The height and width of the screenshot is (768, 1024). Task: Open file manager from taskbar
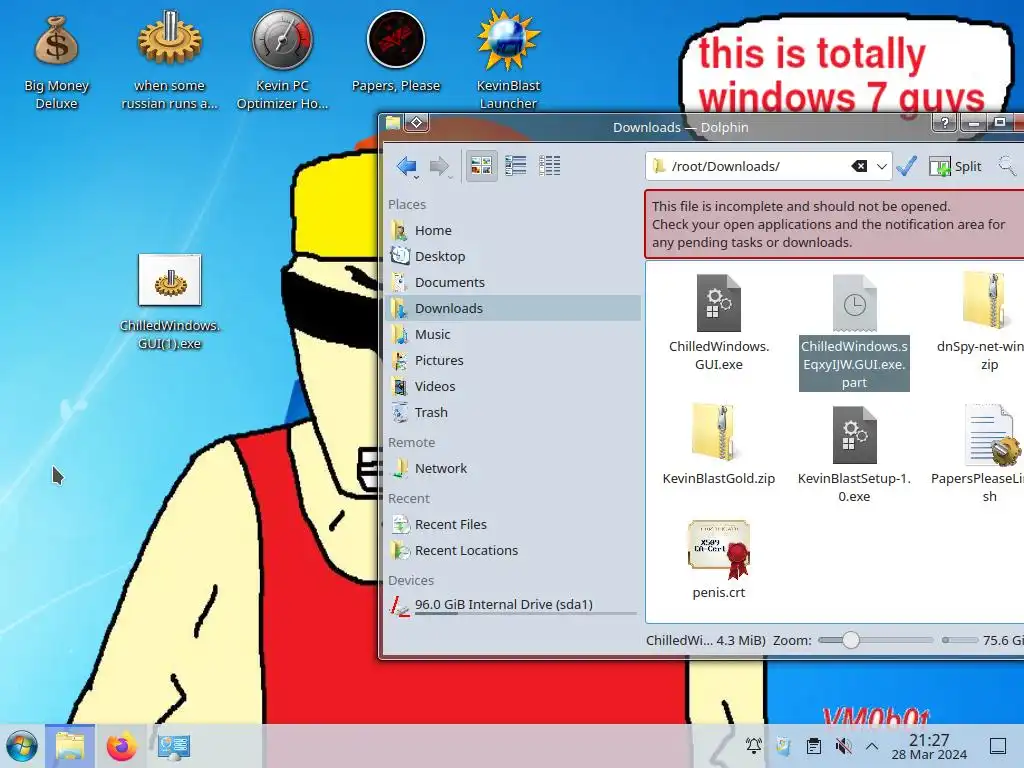pyautogui.click(x=70, y=746)
